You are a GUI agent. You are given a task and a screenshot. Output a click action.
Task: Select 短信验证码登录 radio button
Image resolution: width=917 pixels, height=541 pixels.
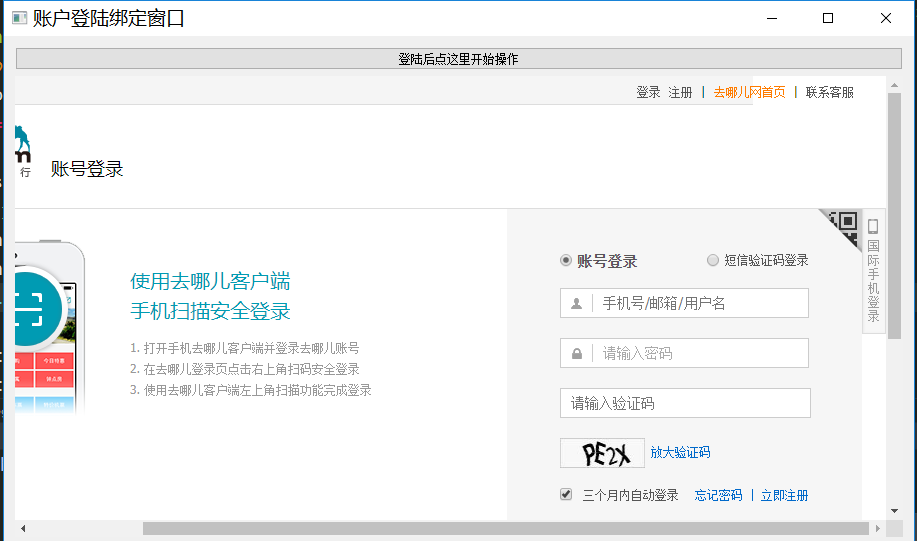712,260
